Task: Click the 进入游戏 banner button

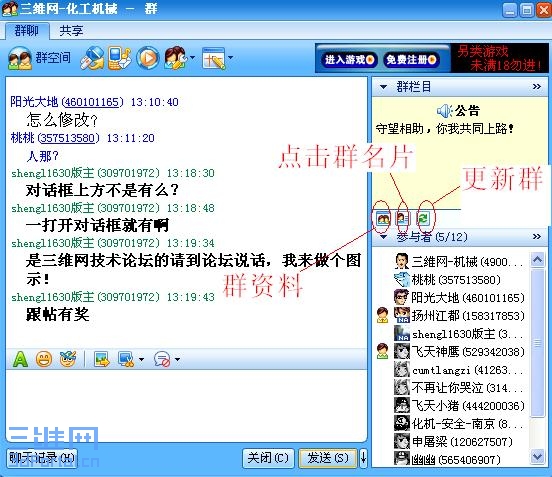Action: (x=349, y=59)
